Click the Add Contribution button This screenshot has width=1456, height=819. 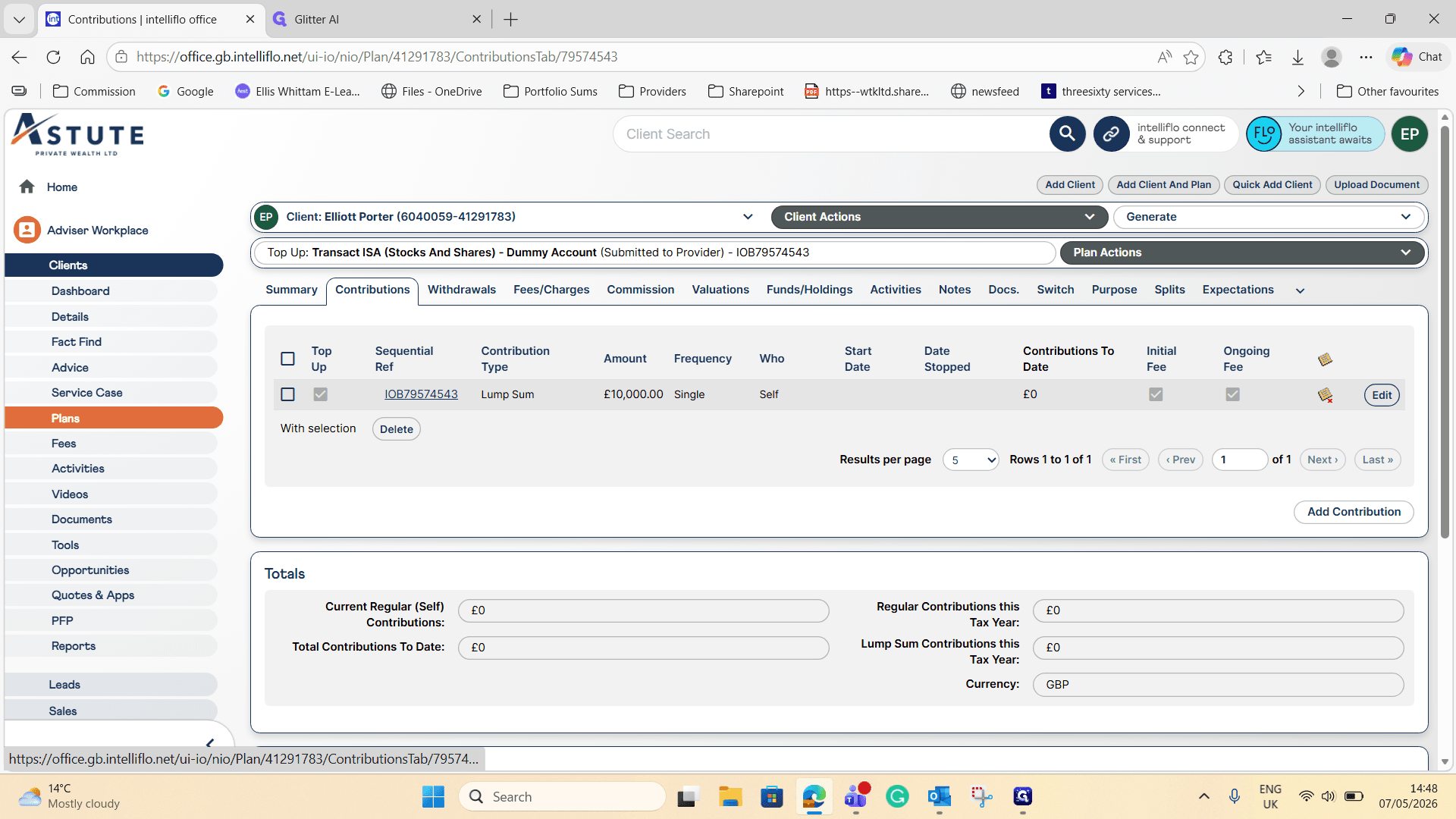coord(1354,512)
